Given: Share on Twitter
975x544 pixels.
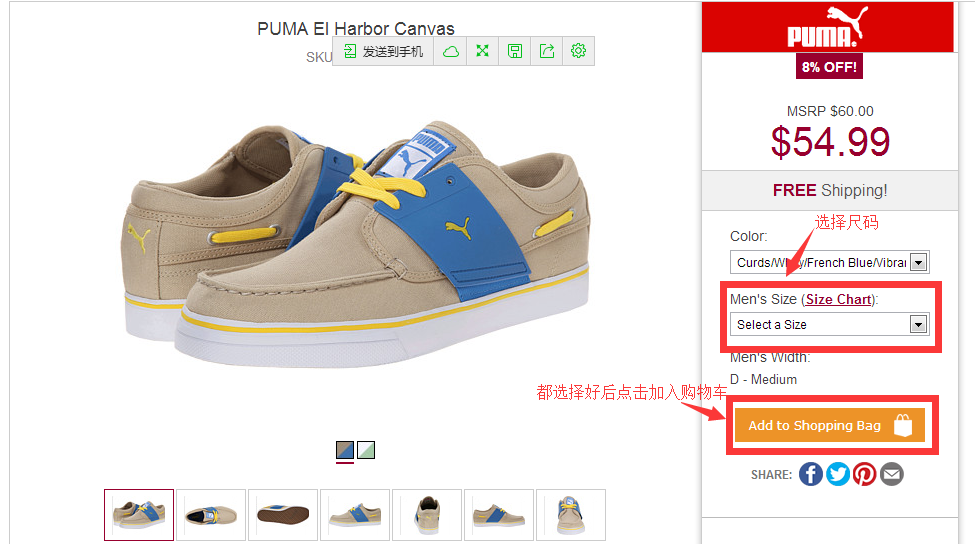Looking at the screenshot, I should click(838, 474).
